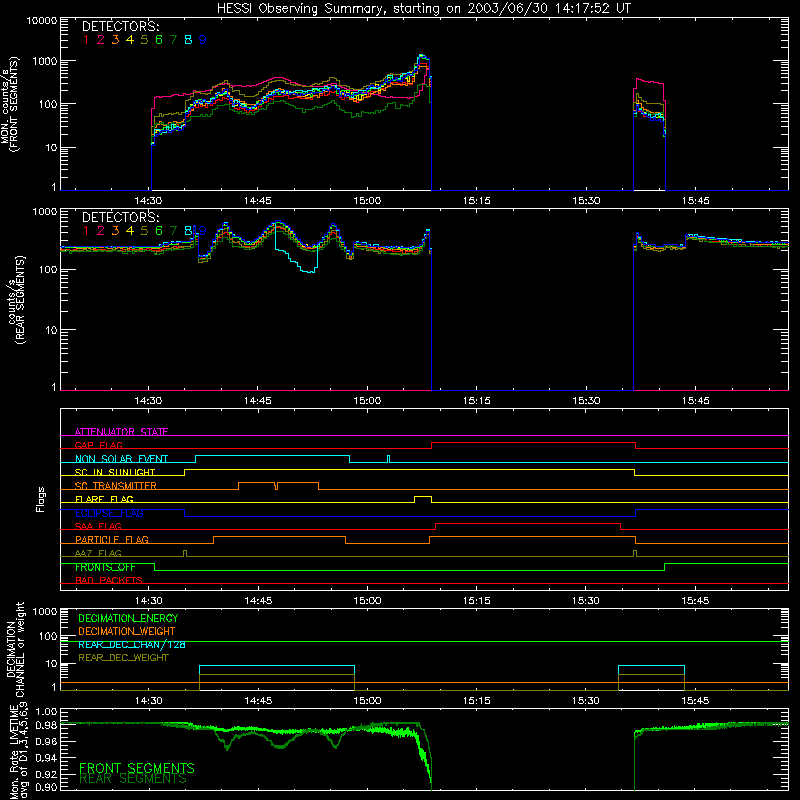Click DETECTORS: heading in front segments plot
Viewport: 800px width, 800px height.
click(120, 26)
